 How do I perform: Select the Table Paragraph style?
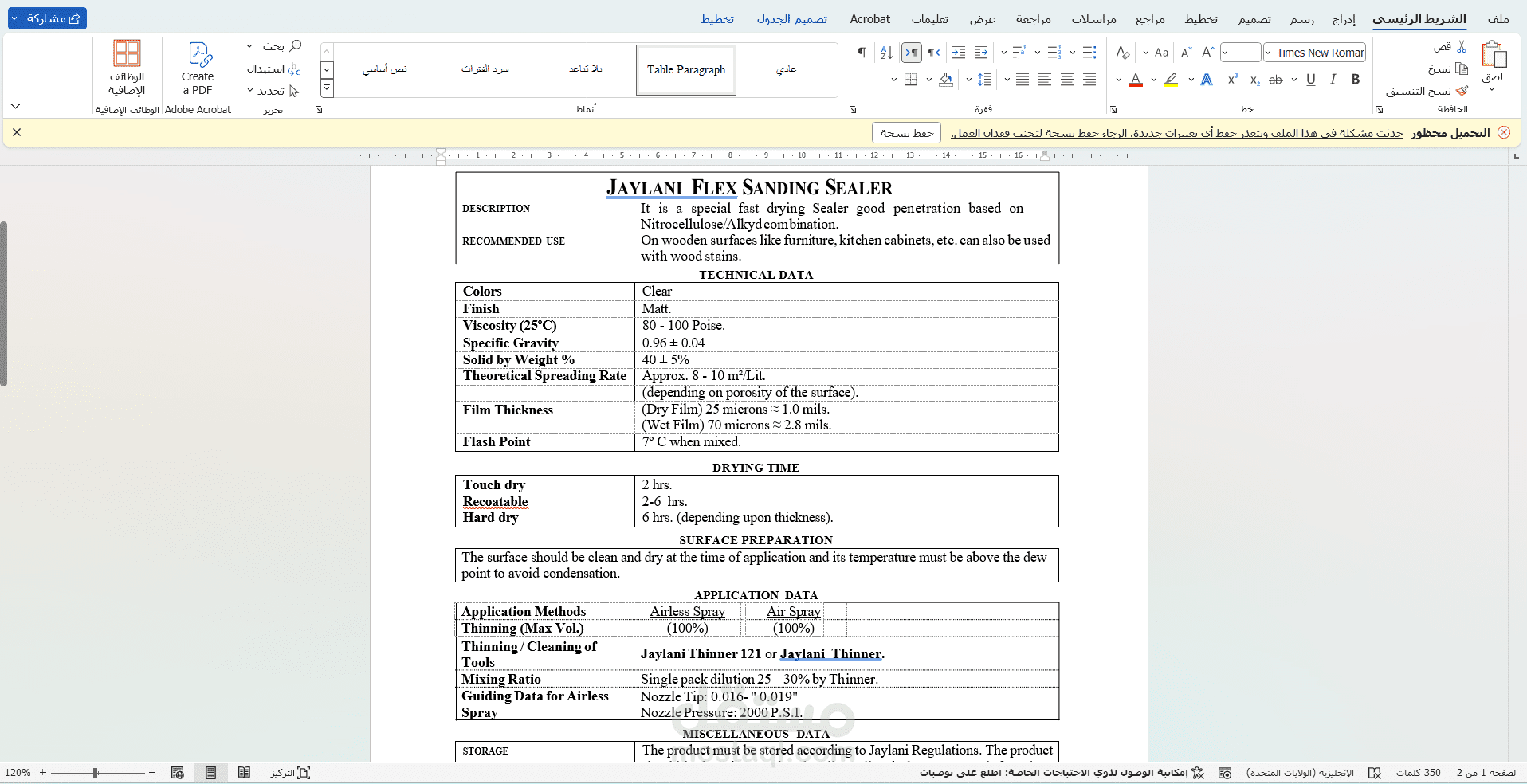click(686, 70)
